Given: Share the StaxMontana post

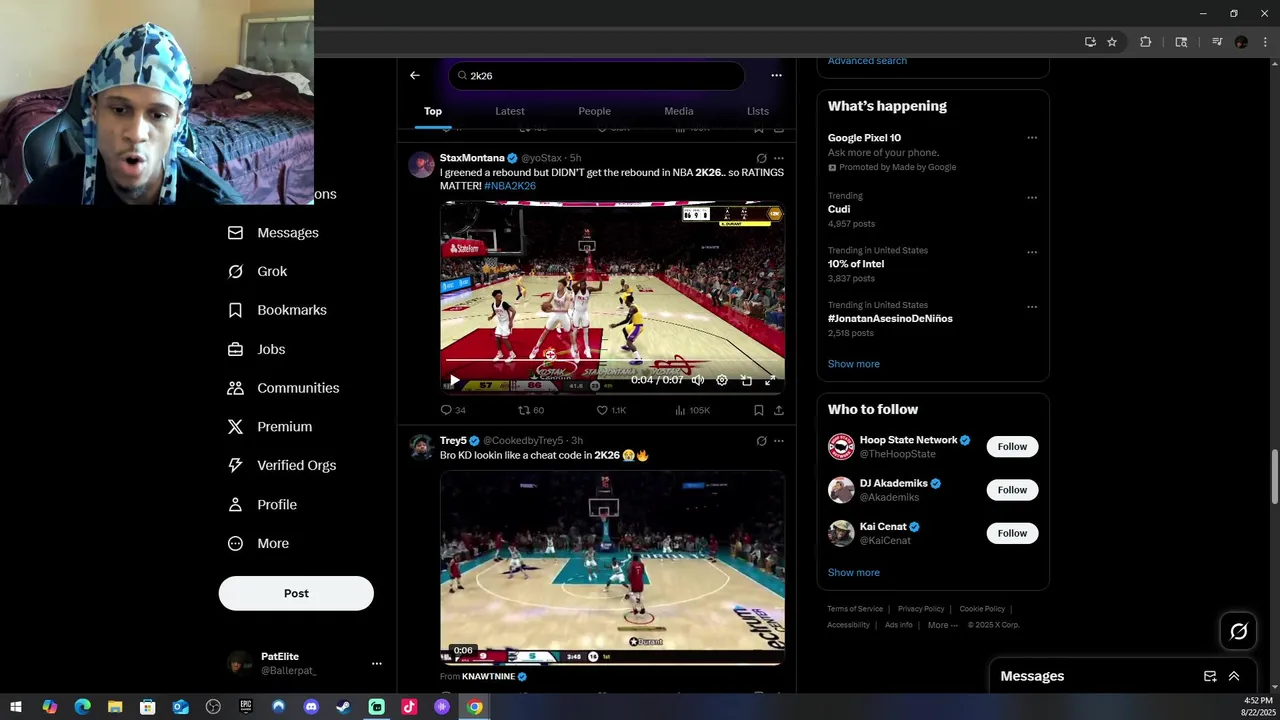Looking at the screenshot, I should (778, 410).
